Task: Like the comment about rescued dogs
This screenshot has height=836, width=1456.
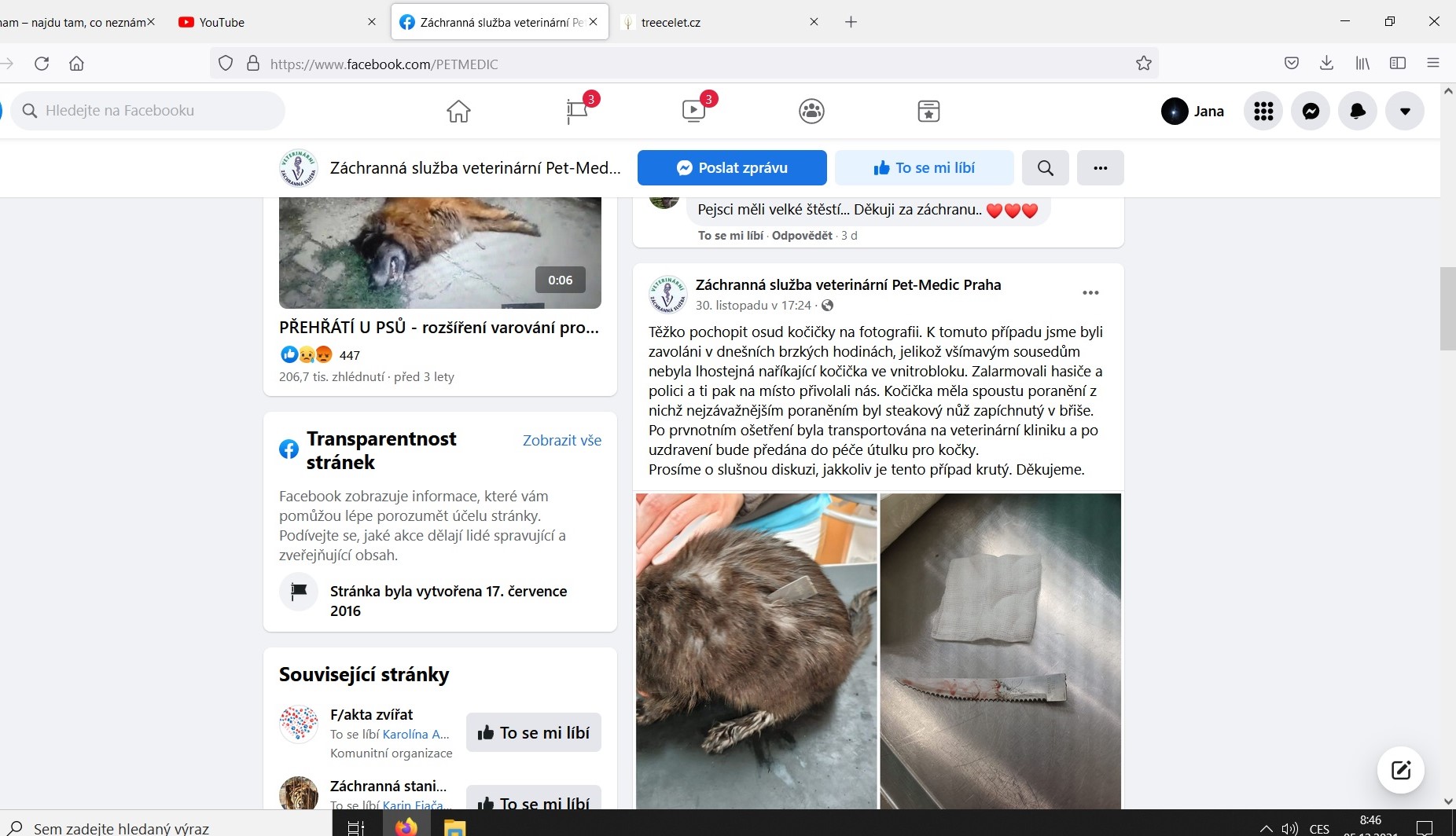Action: pyautogui.click(x=730, y=236)
